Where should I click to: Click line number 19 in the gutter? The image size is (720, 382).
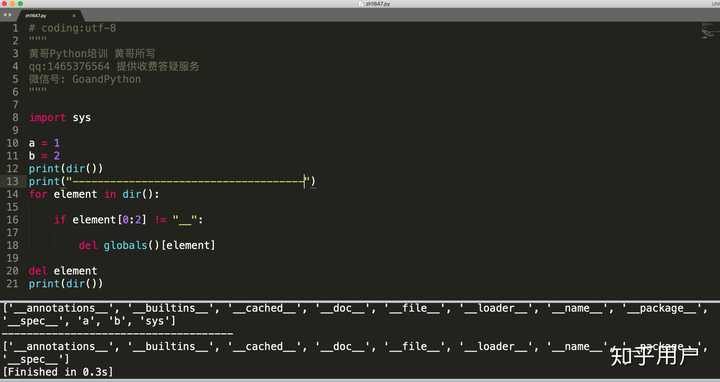coord(12,258)
